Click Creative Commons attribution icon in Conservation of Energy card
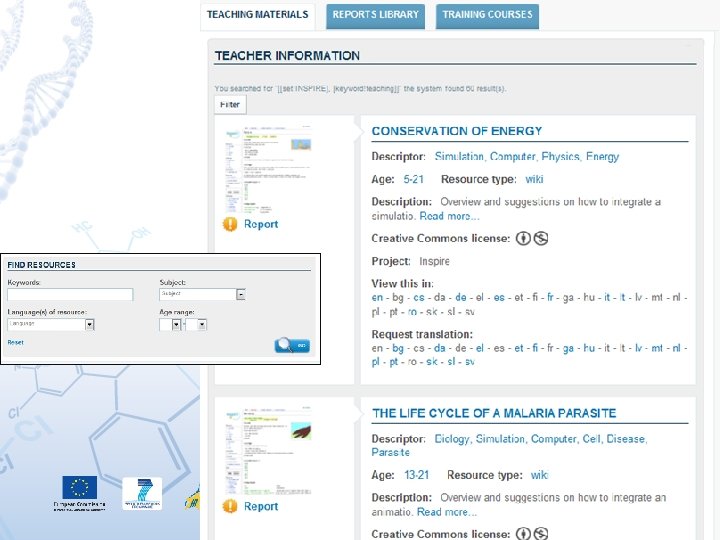This screenshot has width=720, height=540. click(x=523, y=238)
